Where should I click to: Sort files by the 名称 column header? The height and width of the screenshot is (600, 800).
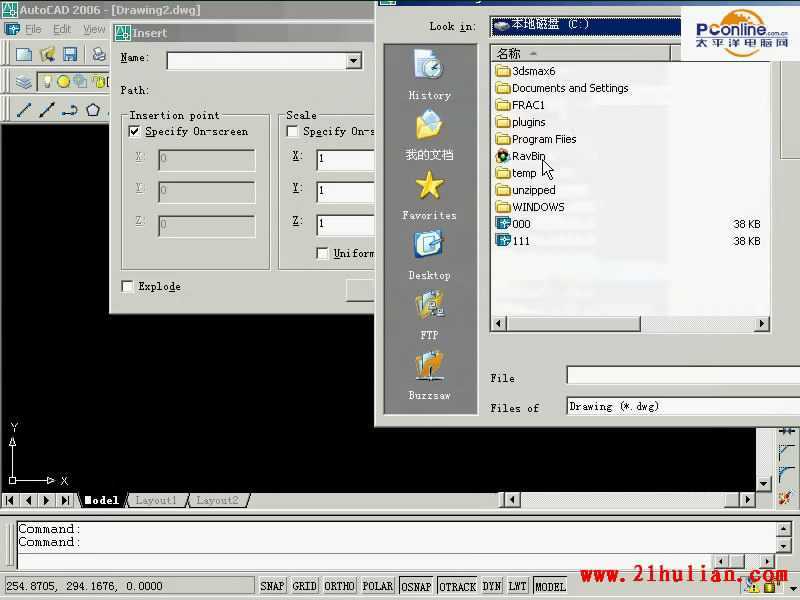point(581,53)
